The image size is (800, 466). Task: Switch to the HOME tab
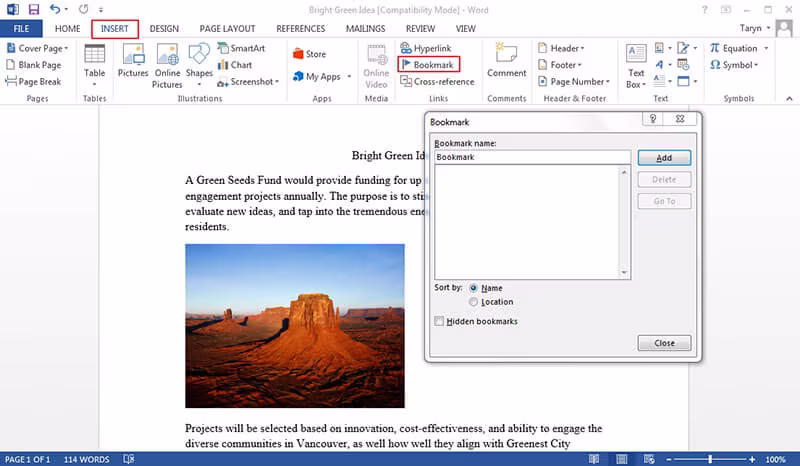pos(67,29)
